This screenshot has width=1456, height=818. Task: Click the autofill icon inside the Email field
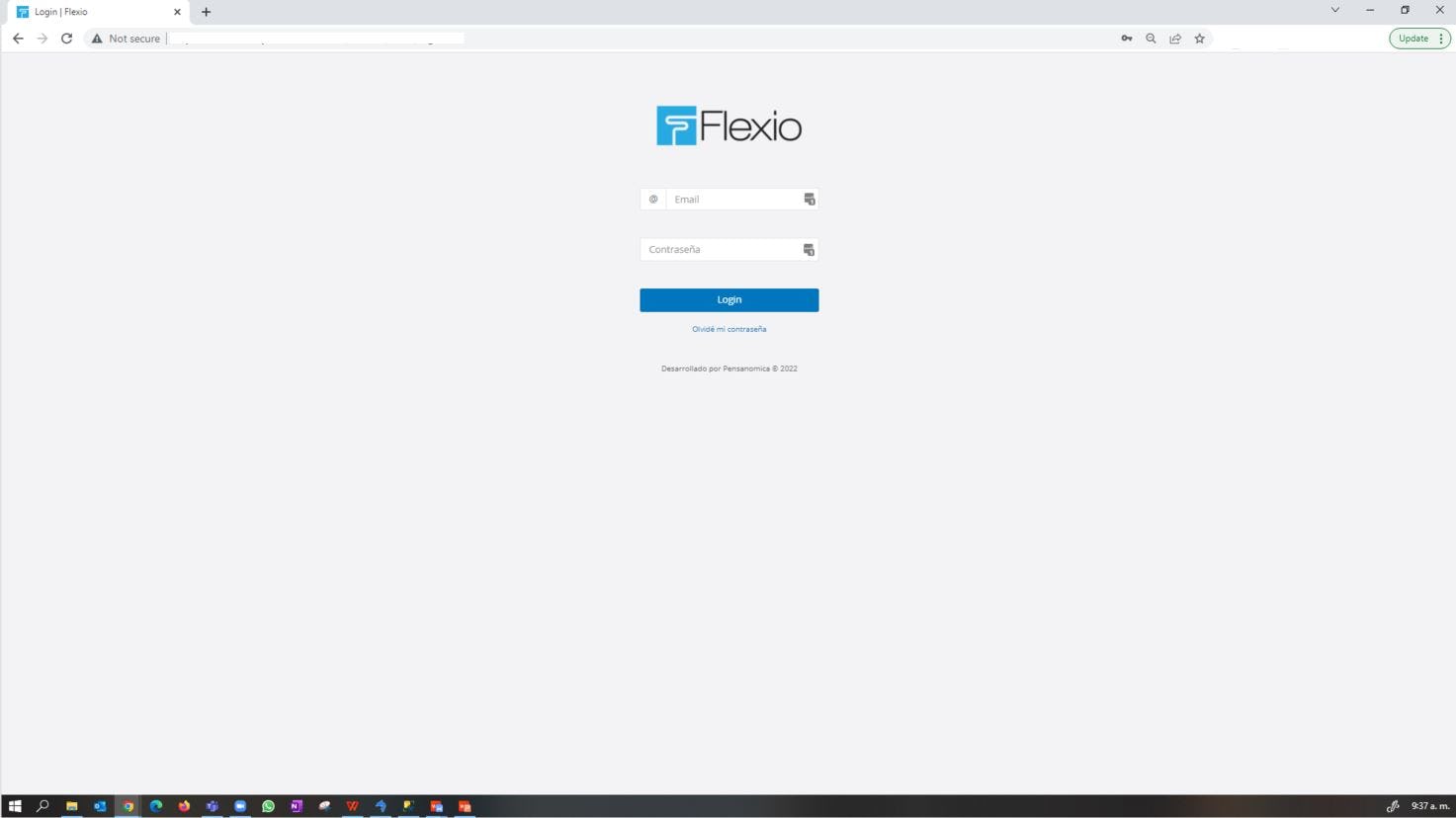[x=809, y=199]
